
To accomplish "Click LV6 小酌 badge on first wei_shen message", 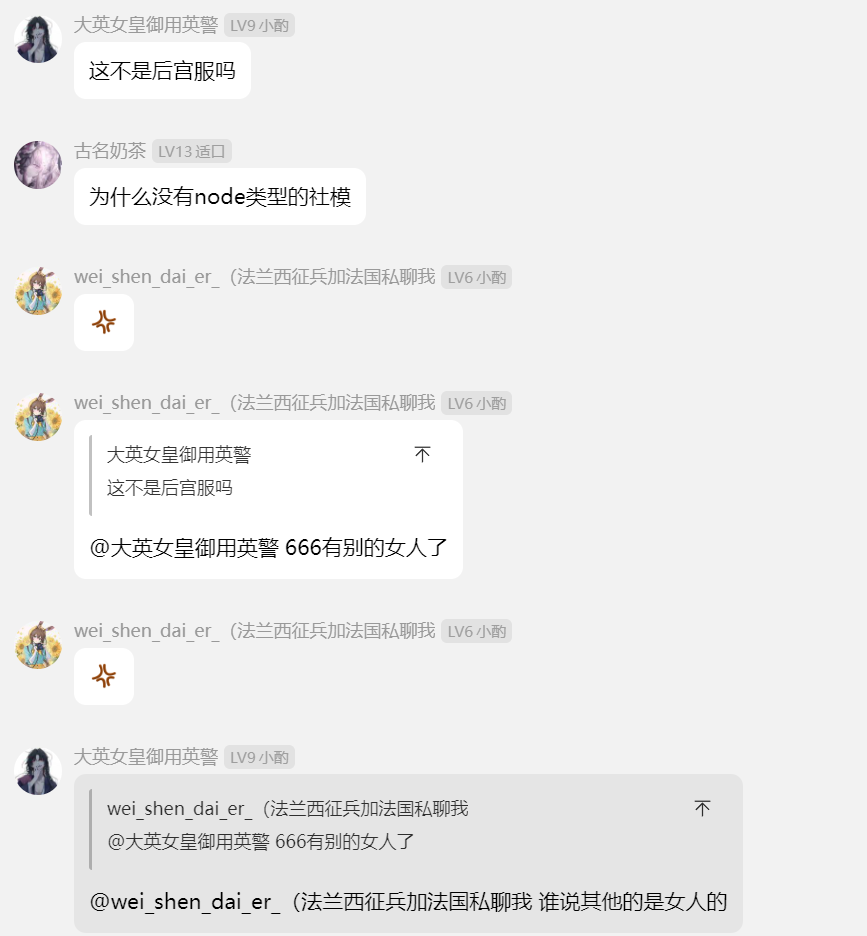I will 476,278.
